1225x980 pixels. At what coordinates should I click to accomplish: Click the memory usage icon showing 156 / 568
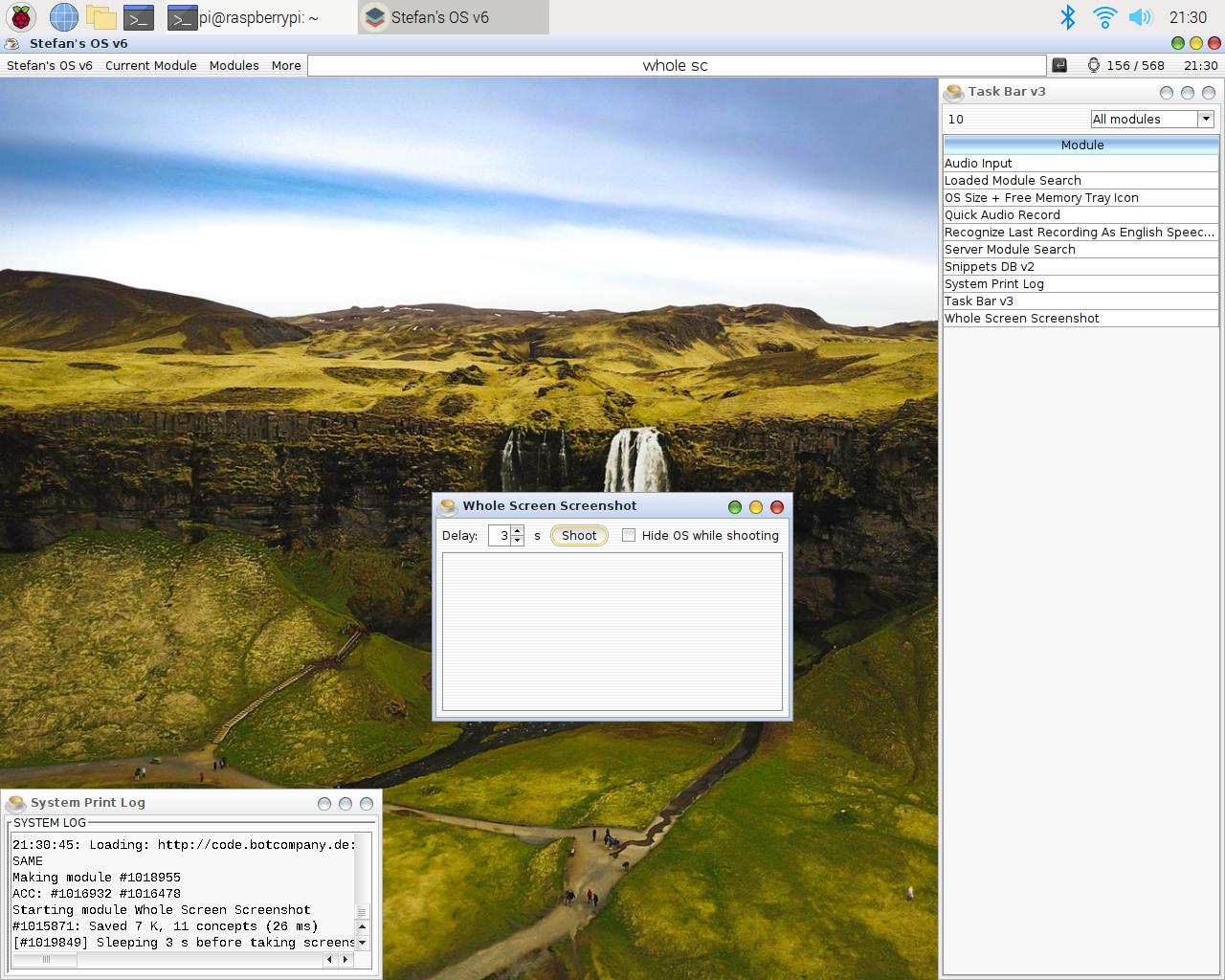click(x=1093, y=65)
